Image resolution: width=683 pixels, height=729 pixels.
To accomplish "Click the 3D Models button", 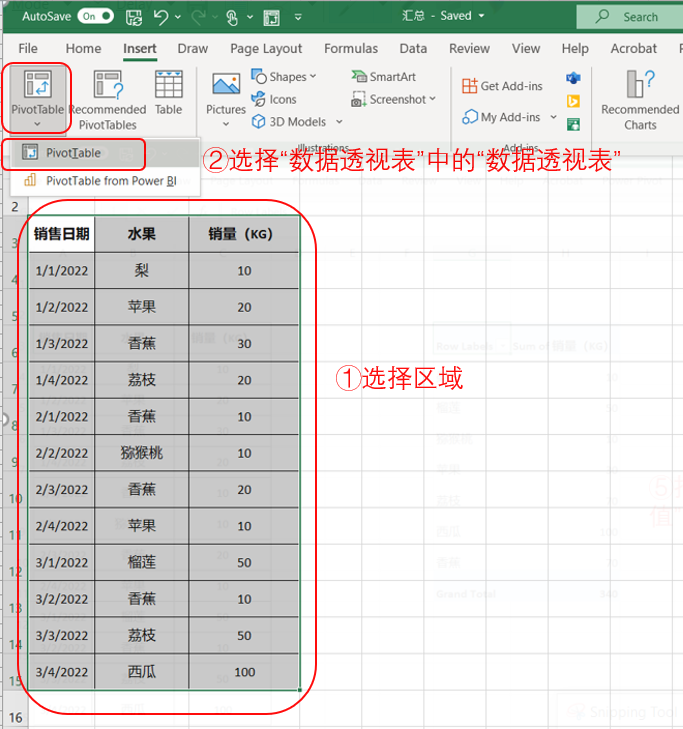I will tap(289, 122).
